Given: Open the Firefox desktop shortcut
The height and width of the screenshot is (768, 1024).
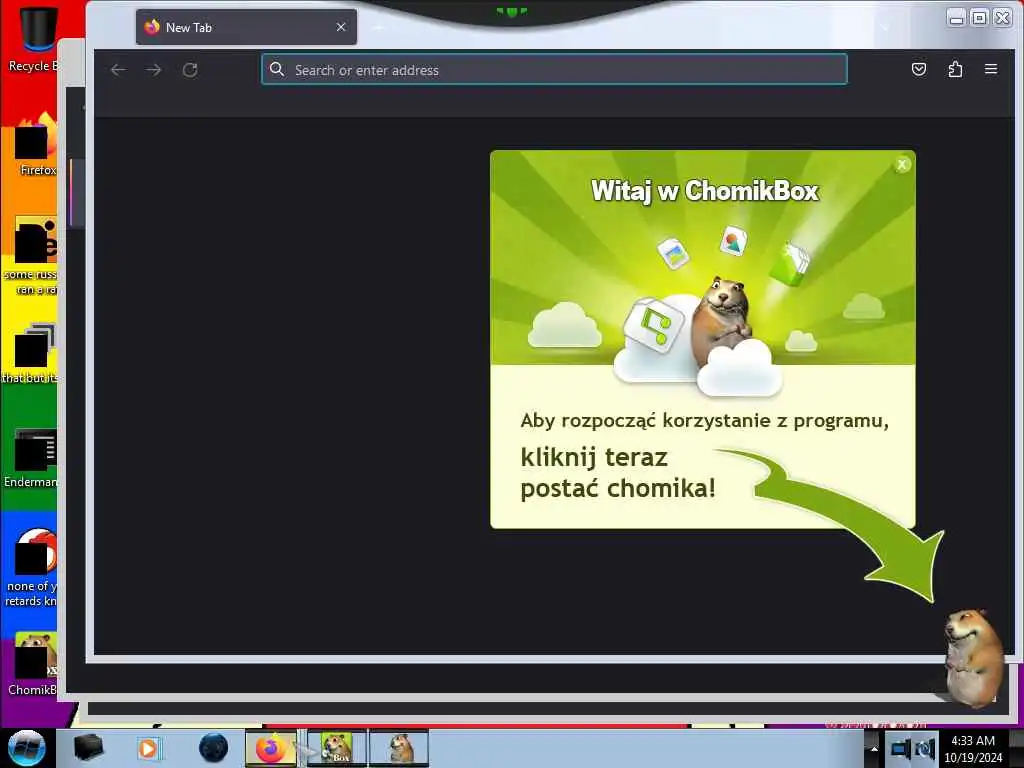Looking at the screenshot, I should 34,145.
